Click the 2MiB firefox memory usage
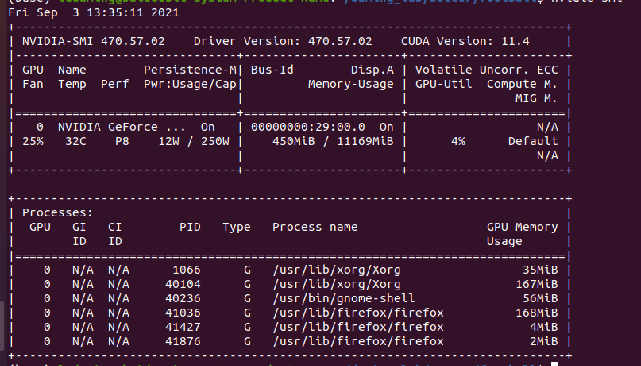Viewport: 641px width, 366px height. (x=544, y=341)
